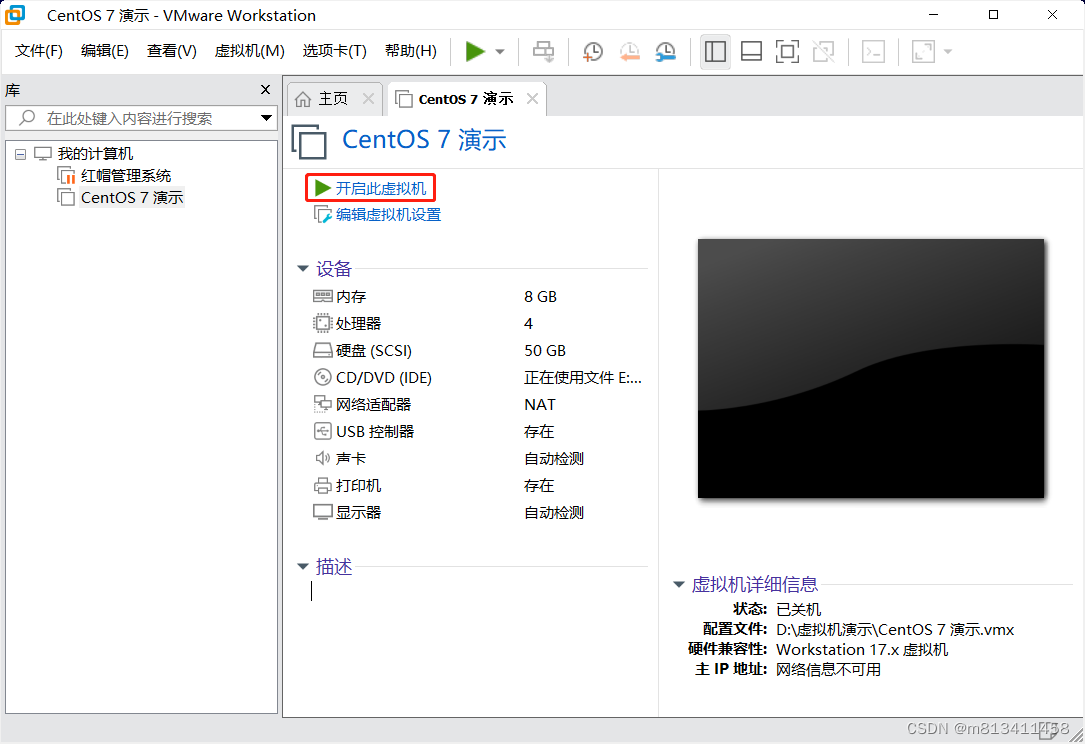Collapse the 描述 section
Viewport: 1085px width, 744px height.
tap(303, 567)
